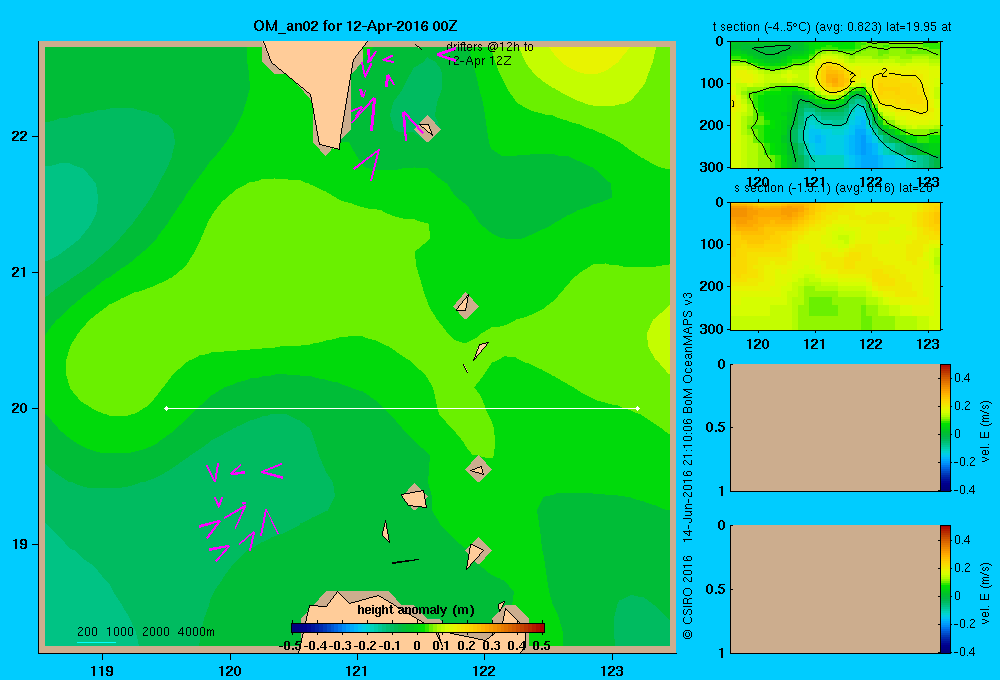Click the '0.5' tick at colorbar right end
Image resolution: width=1000 pixels, height=680 pixels.
pyautogui.click(x=541, y=646)
